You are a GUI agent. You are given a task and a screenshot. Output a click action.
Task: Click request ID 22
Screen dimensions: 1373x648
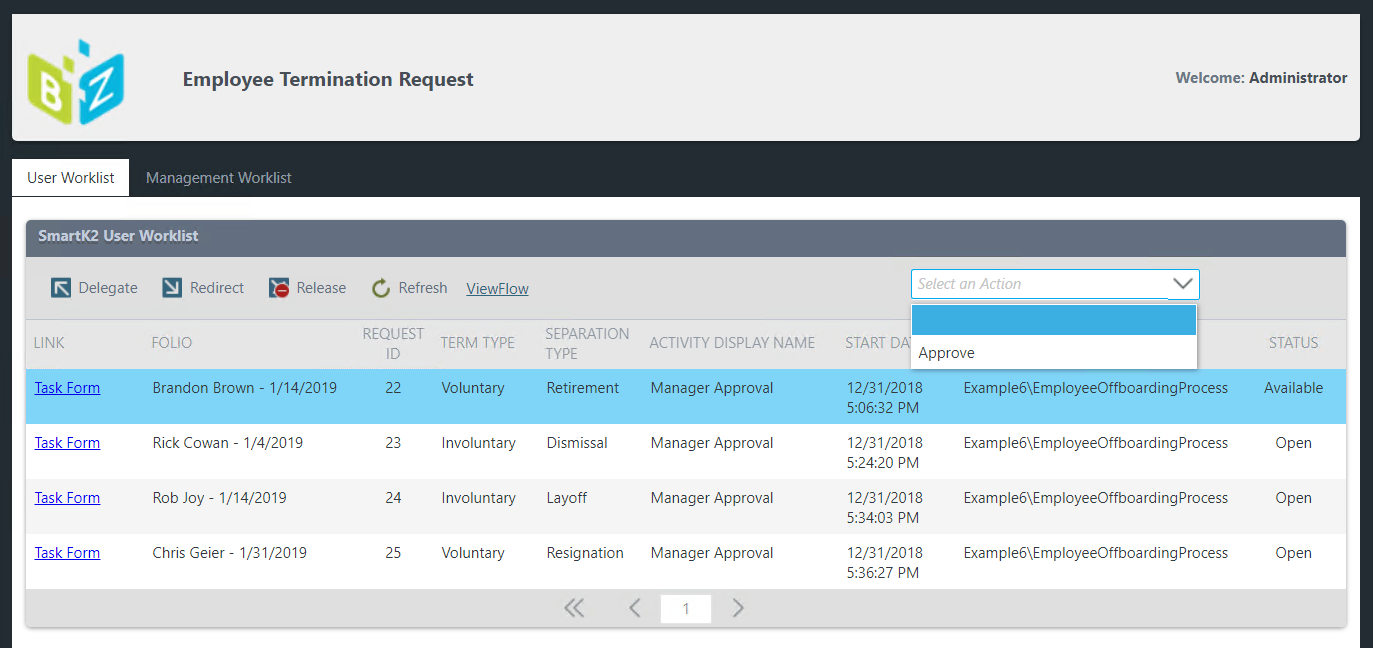point(393,388)
